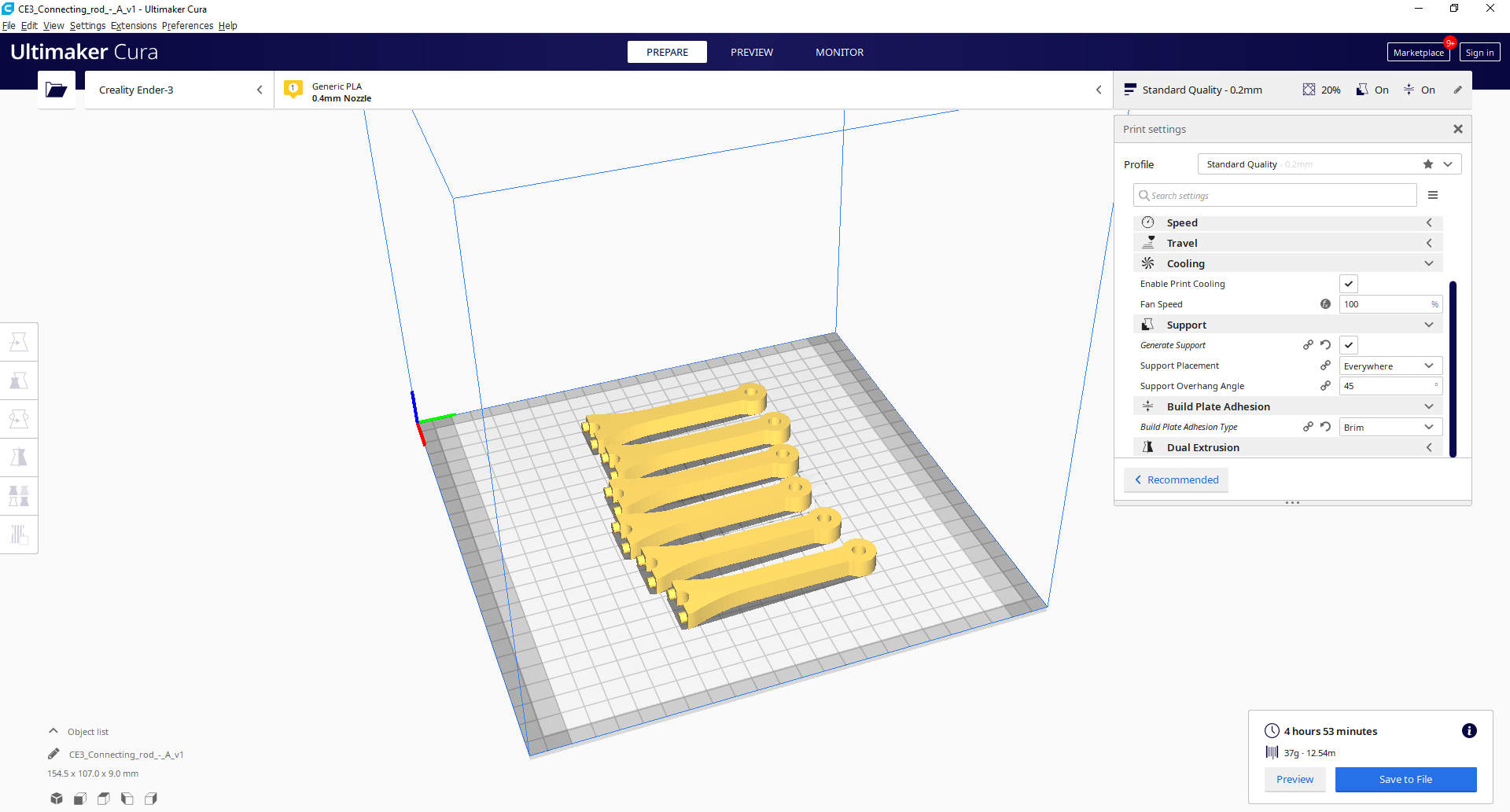Open the Help menu

228,26
